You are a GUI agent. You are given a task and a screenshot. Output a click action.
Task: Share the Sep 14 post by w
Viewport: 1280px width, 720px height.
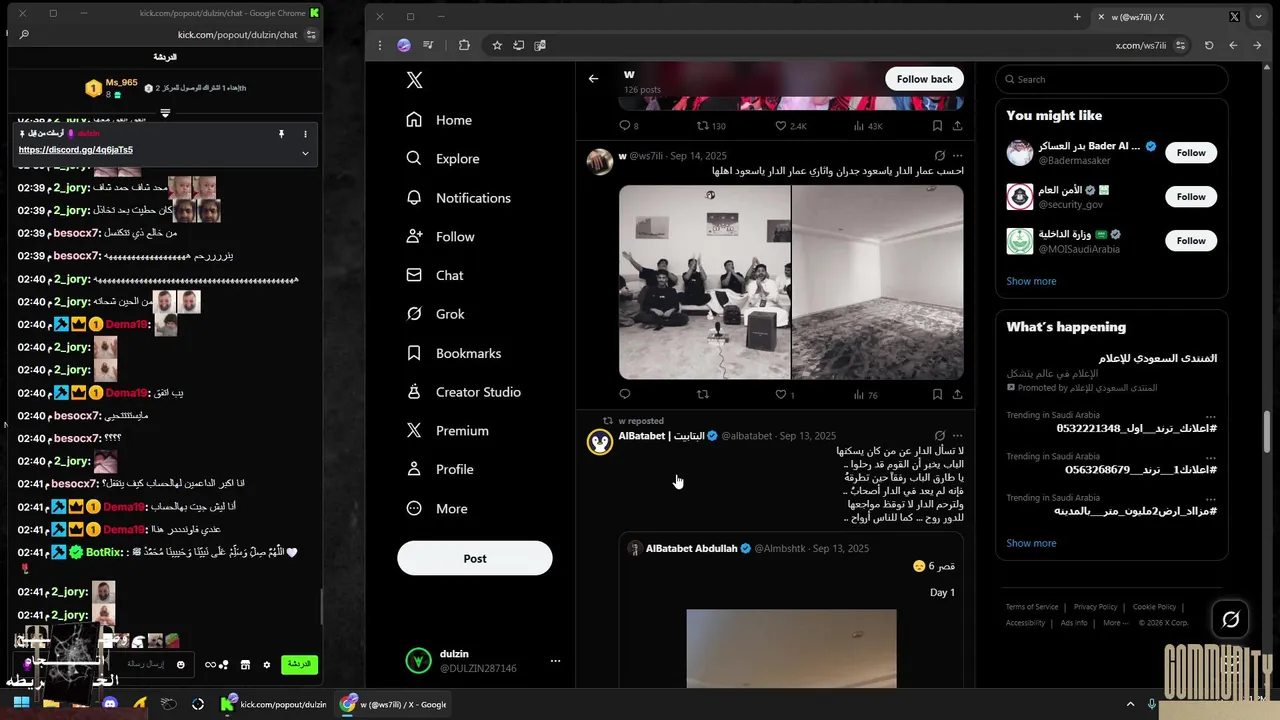pyautogui.click(x=957, y=395)
